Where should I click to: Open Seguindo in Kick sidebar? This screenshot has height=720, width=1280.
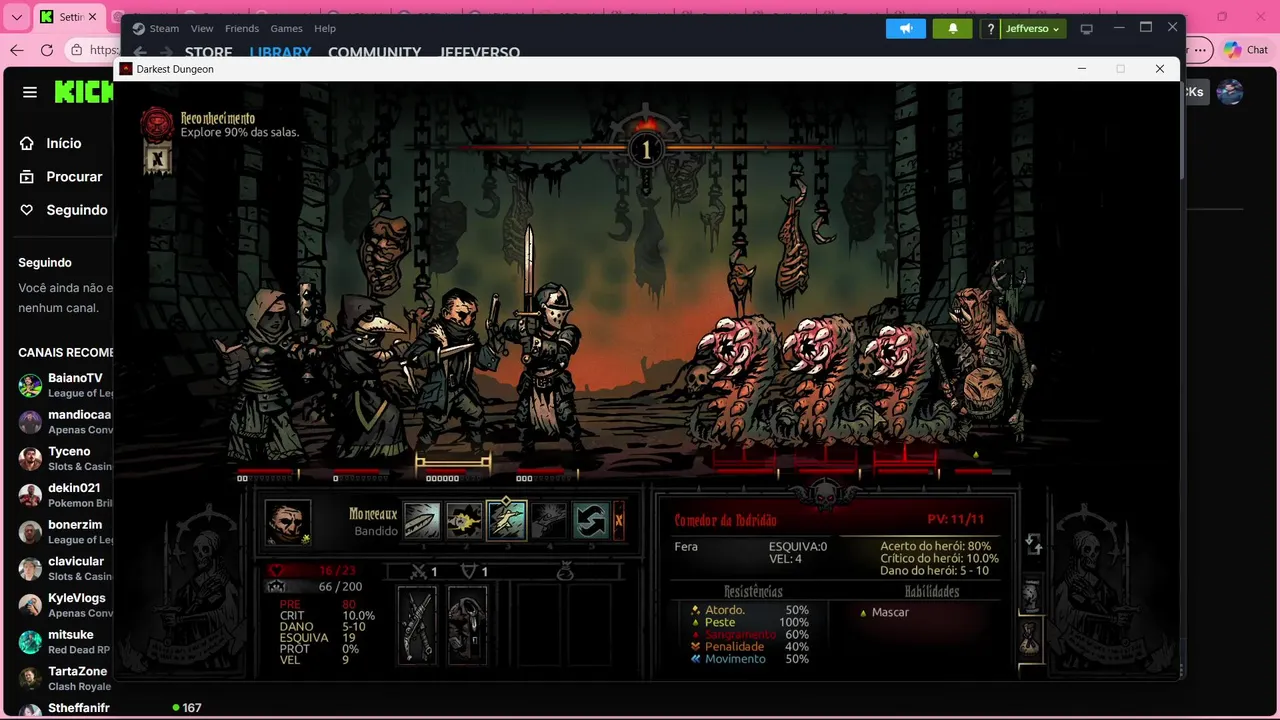pyautogui.click(x=63, y=210)
